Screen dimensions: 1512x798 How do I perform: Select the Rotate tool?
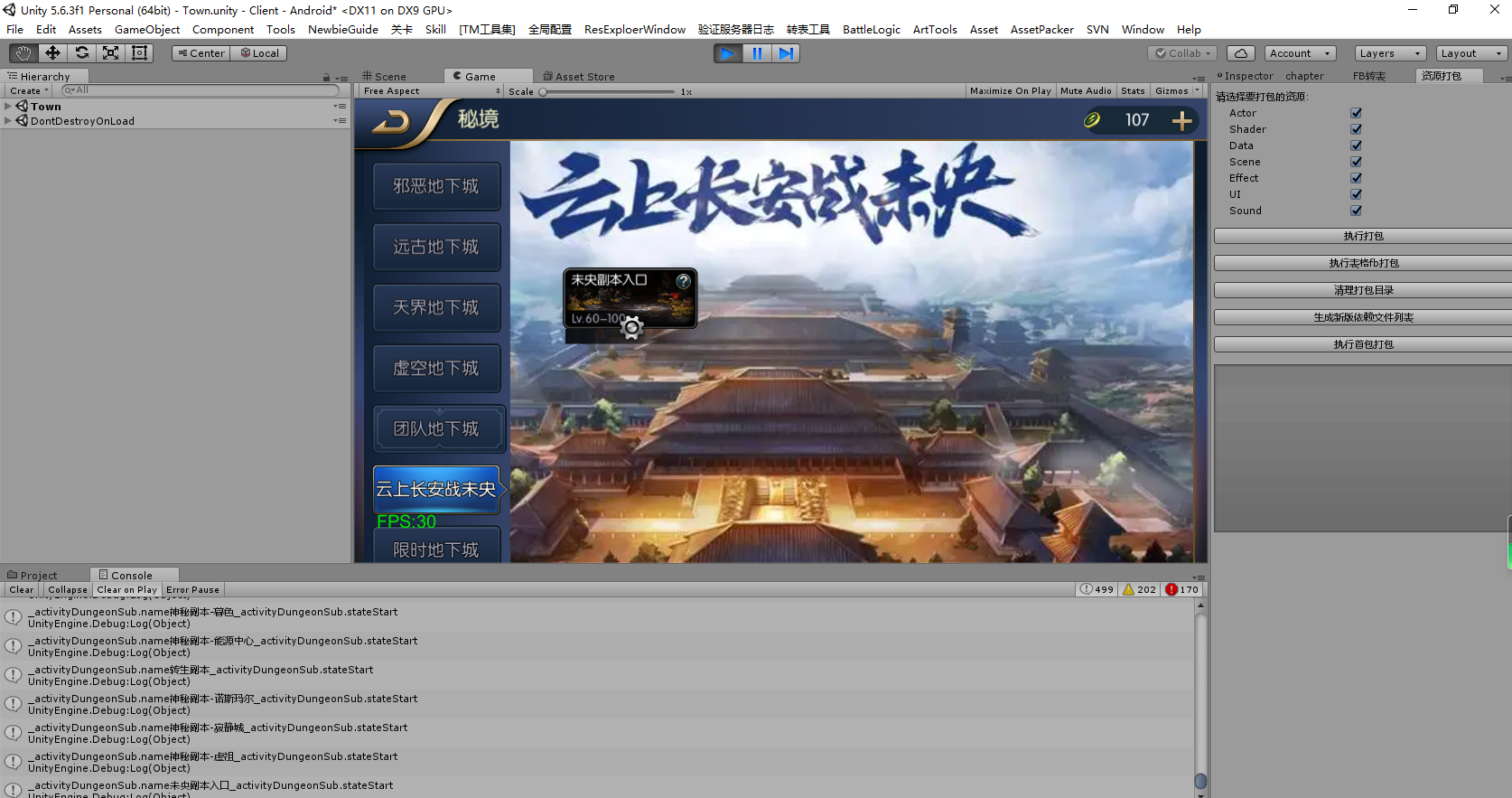[x=81, y=53]
